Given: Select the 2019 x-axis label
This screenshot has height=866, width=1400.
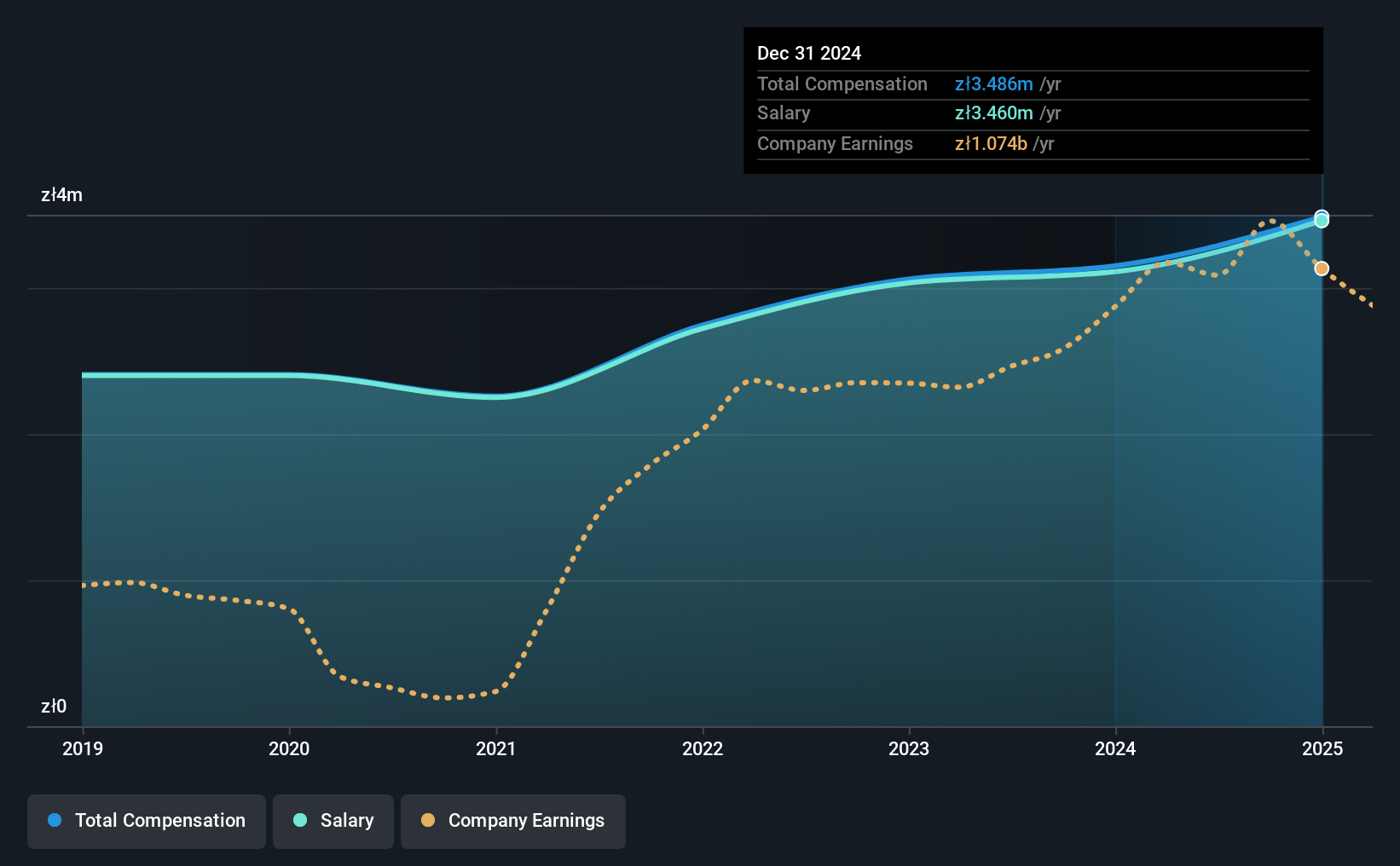Looking at the screenshot, I should point(83,748).
